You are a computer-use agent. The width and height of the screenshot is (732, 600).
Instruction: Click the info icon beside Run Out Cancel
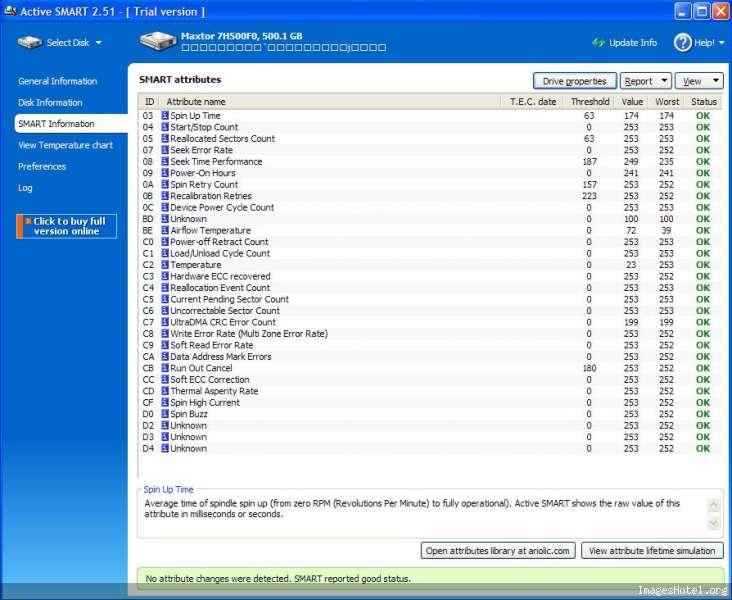coord(165,368)
